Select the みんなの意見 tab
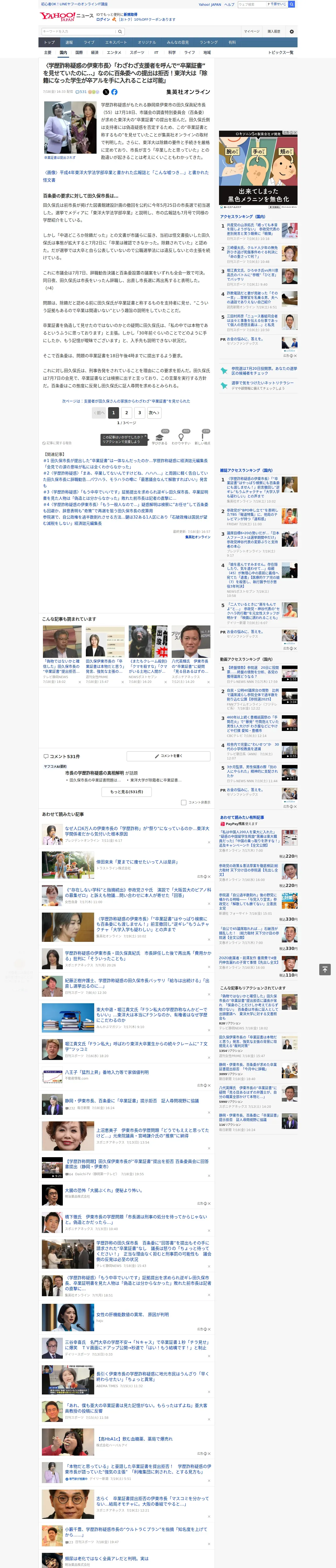The image size is (336, 1568). click(177, 43)
